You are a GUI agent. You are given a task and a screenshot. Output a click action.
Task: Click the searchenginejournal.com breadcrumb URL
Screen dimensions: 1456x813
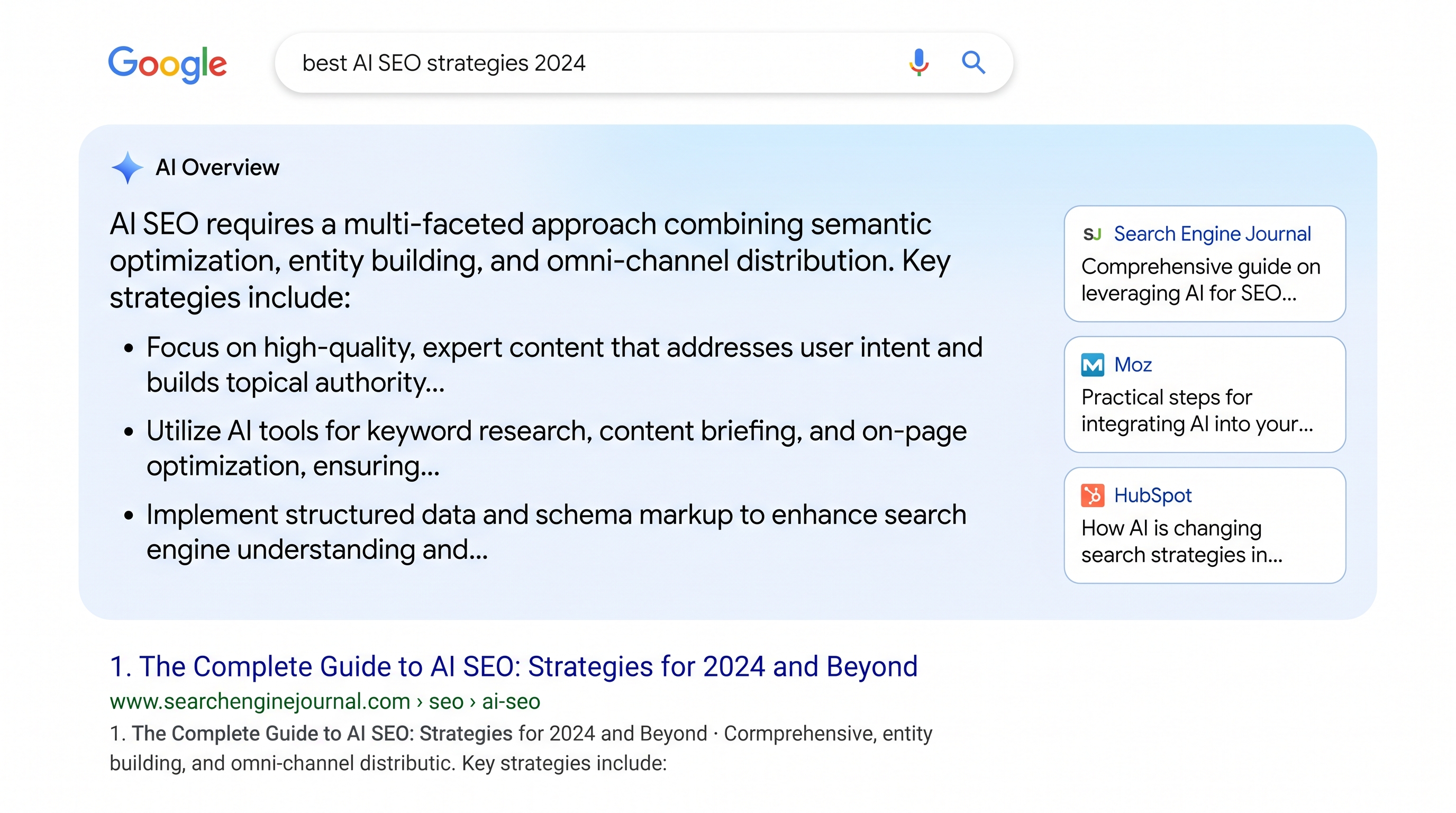(324, 701)
